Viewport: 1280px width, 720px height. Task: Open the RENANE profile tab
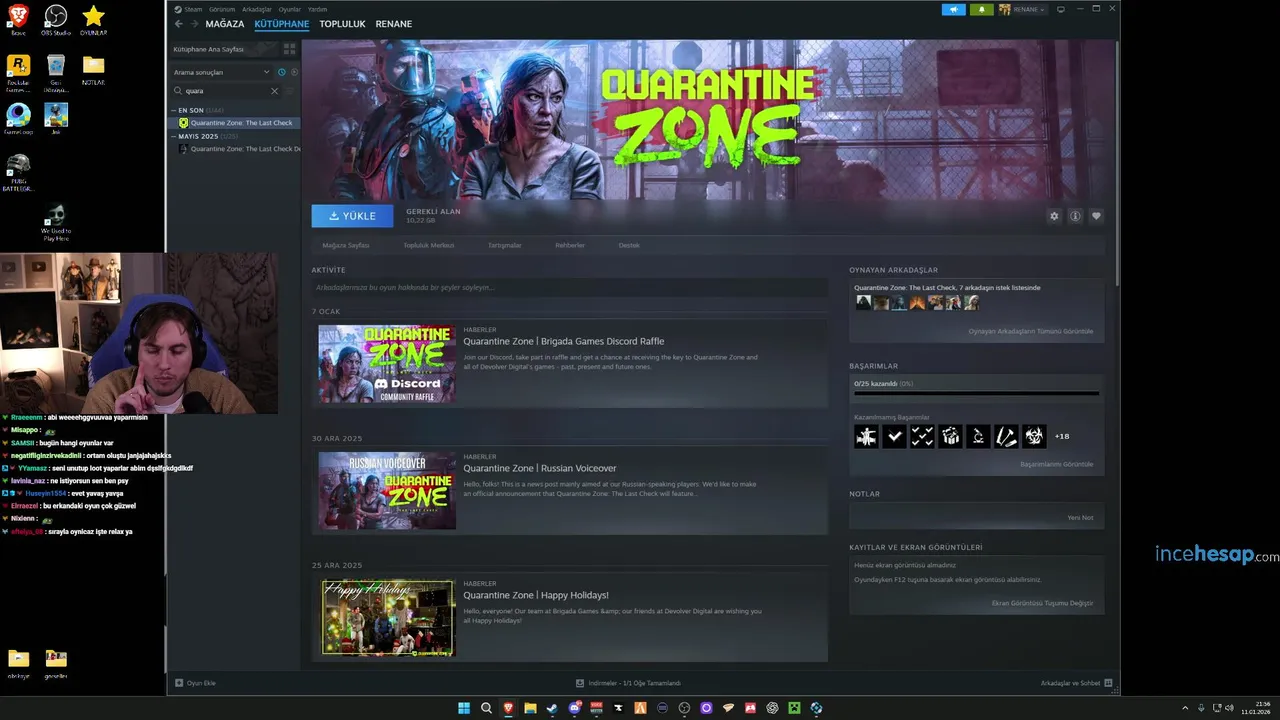[x=393, y=24]
